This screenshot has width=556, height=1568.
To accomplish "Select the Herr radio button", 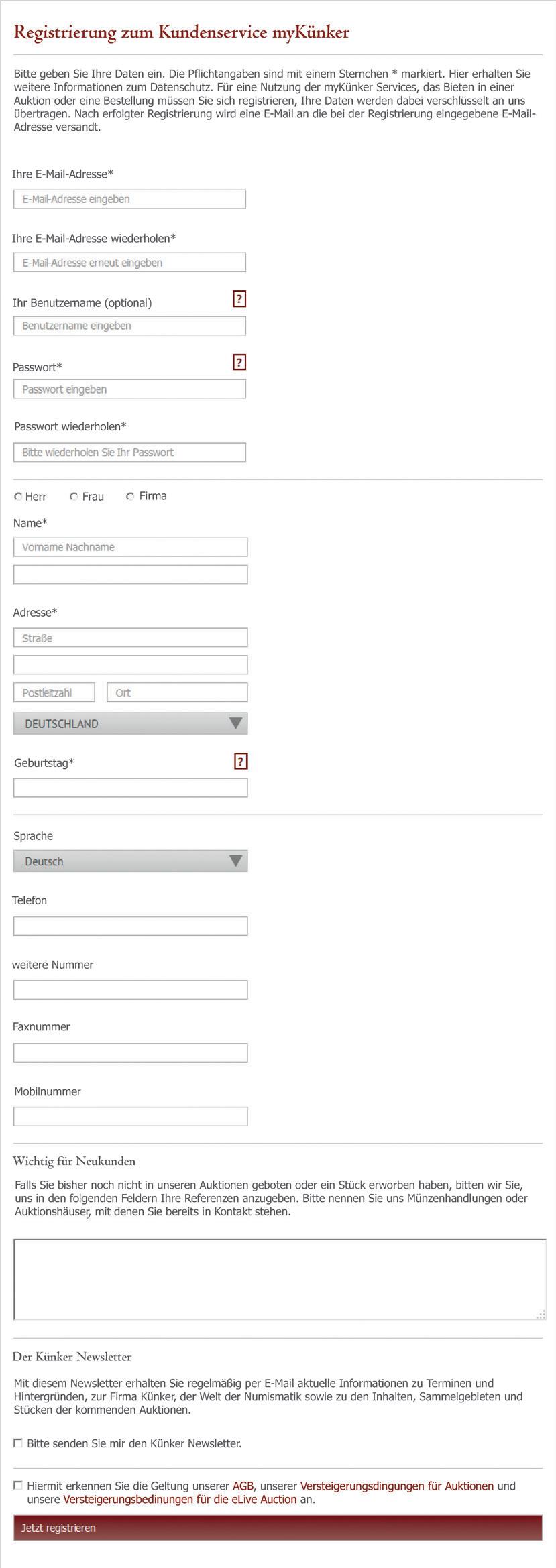I will pyautogui.click(x=18, y=497).
